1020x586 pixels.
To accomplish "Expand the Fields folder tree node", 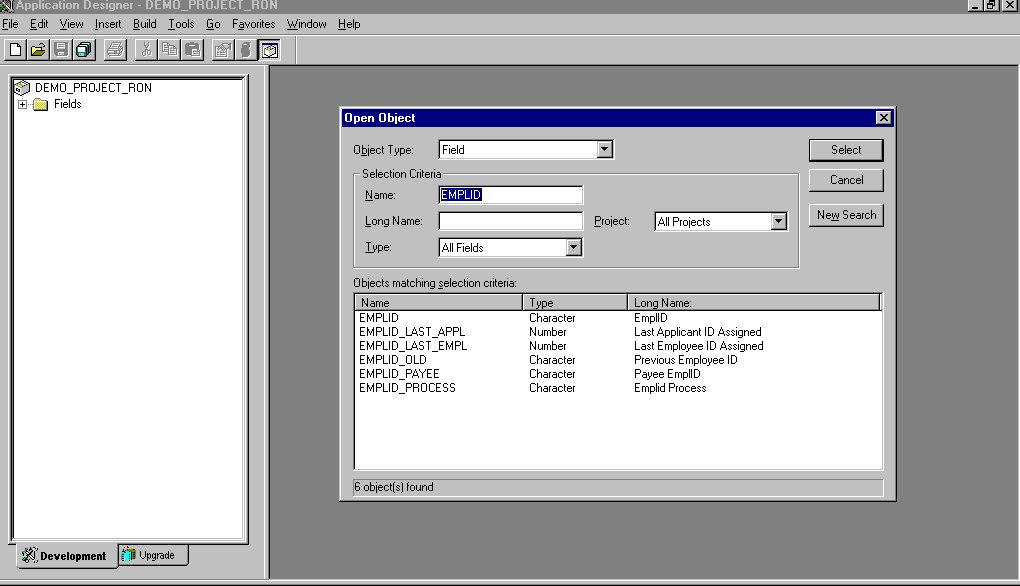I will 23,104.
